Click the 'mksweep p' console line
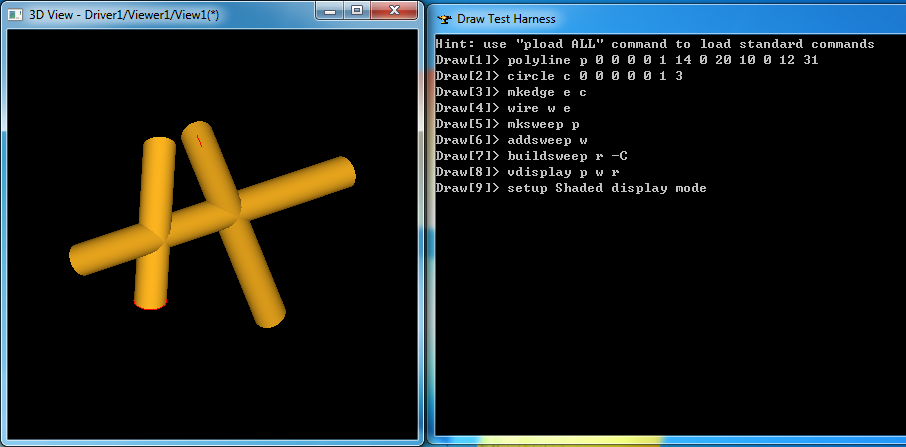Screen dimensions: 906x447 507,124
